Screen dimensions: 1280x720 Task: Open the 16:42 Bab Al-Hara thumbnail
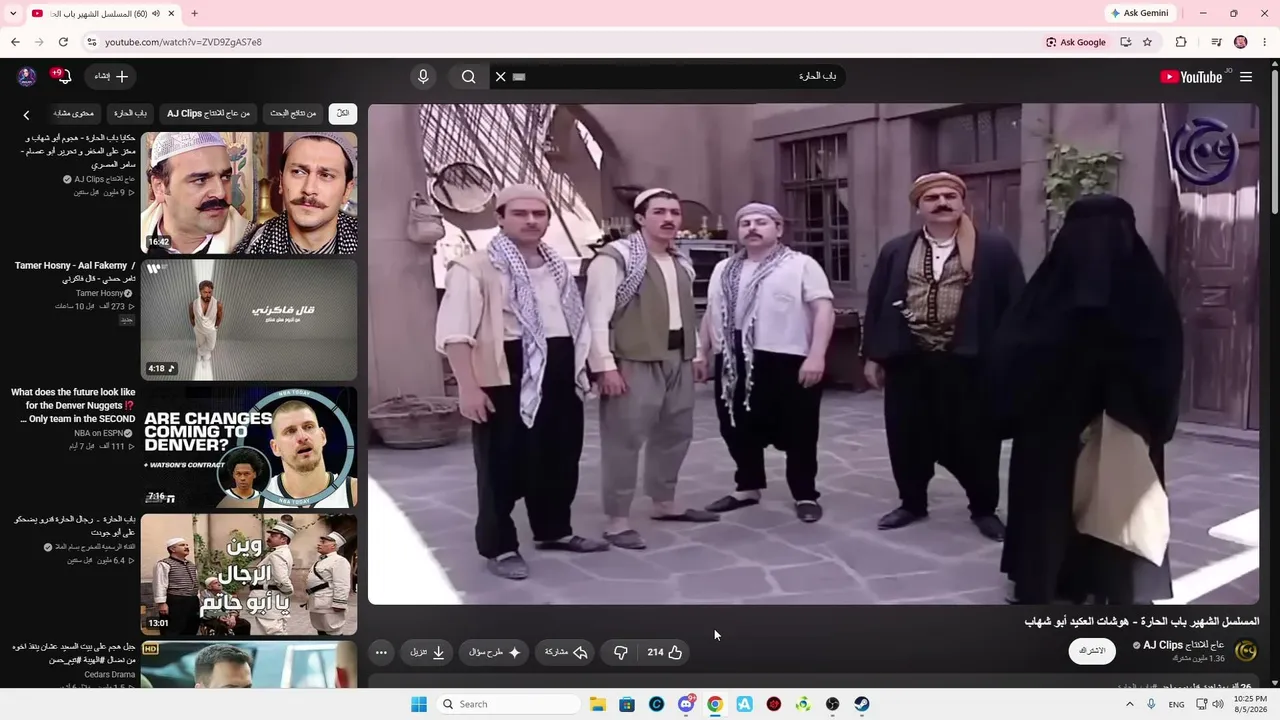249,193
